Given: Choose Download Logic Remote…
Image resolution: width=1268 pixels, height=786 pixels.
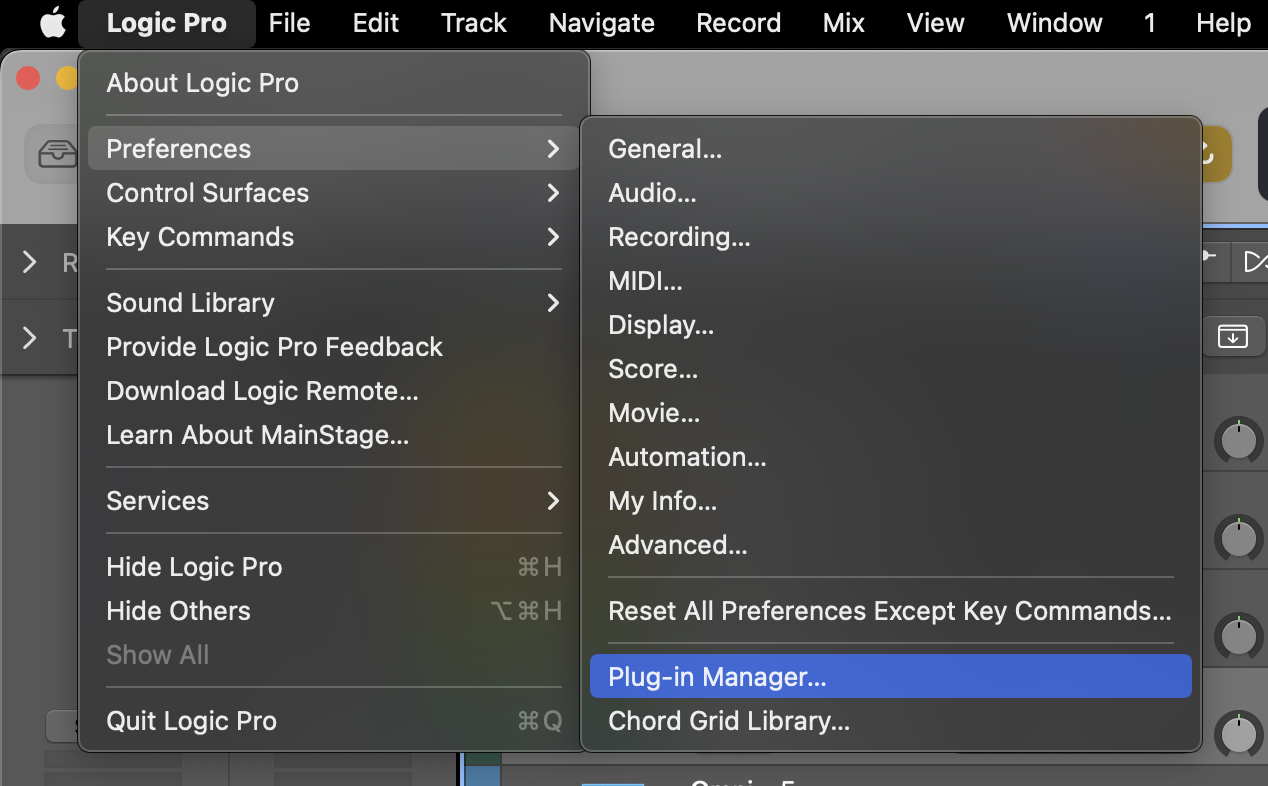Looking at the screenshot, I should coord(333,391).
